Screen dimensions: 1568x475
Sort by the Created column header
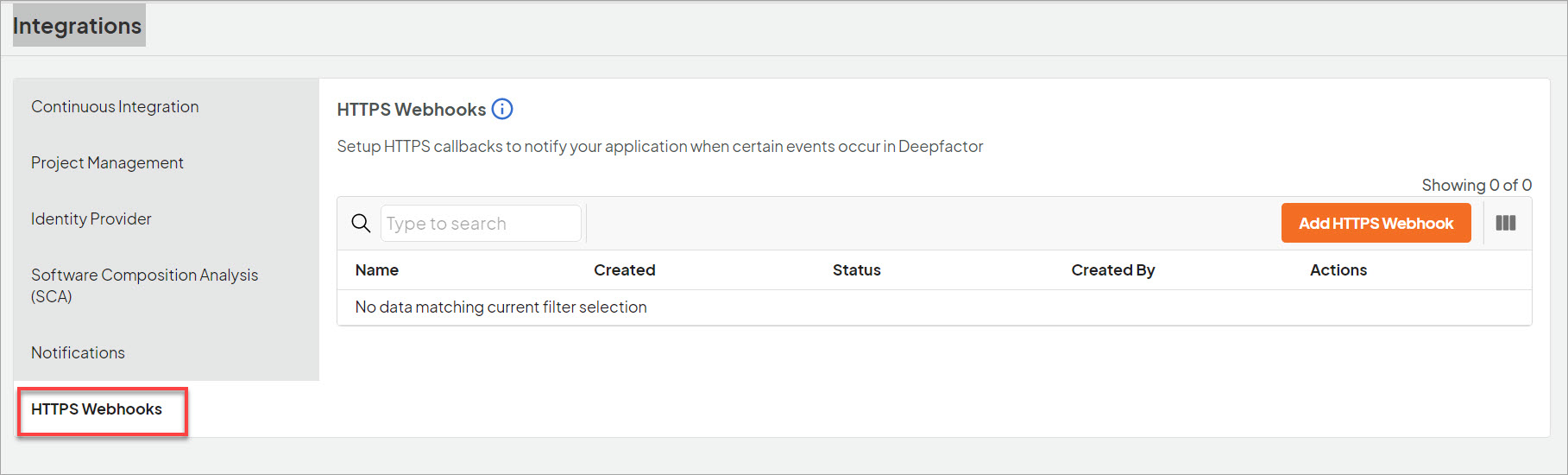tap(625, 269)
